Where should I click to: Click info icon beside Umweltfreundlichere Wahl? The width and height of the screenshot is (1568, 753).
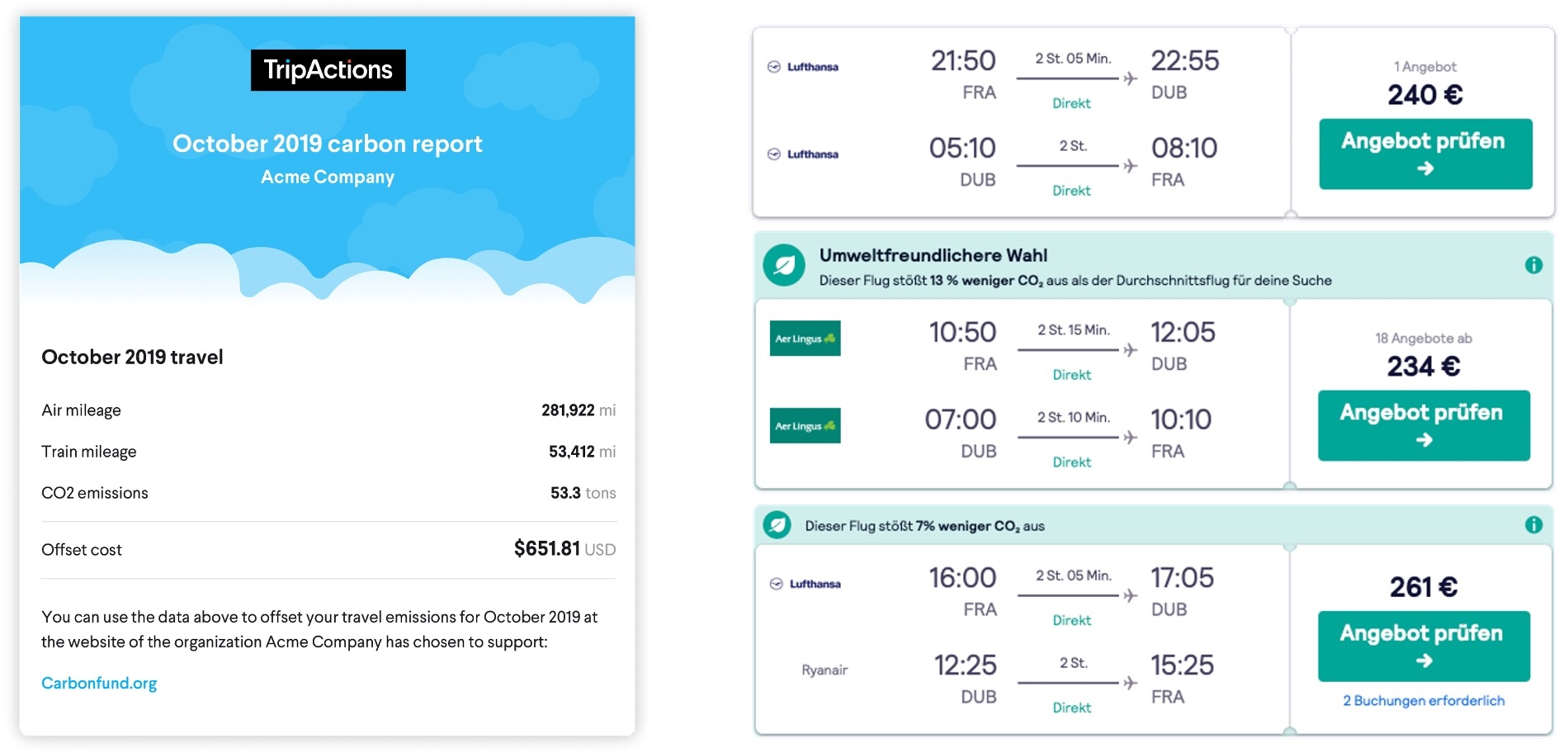1533,265
